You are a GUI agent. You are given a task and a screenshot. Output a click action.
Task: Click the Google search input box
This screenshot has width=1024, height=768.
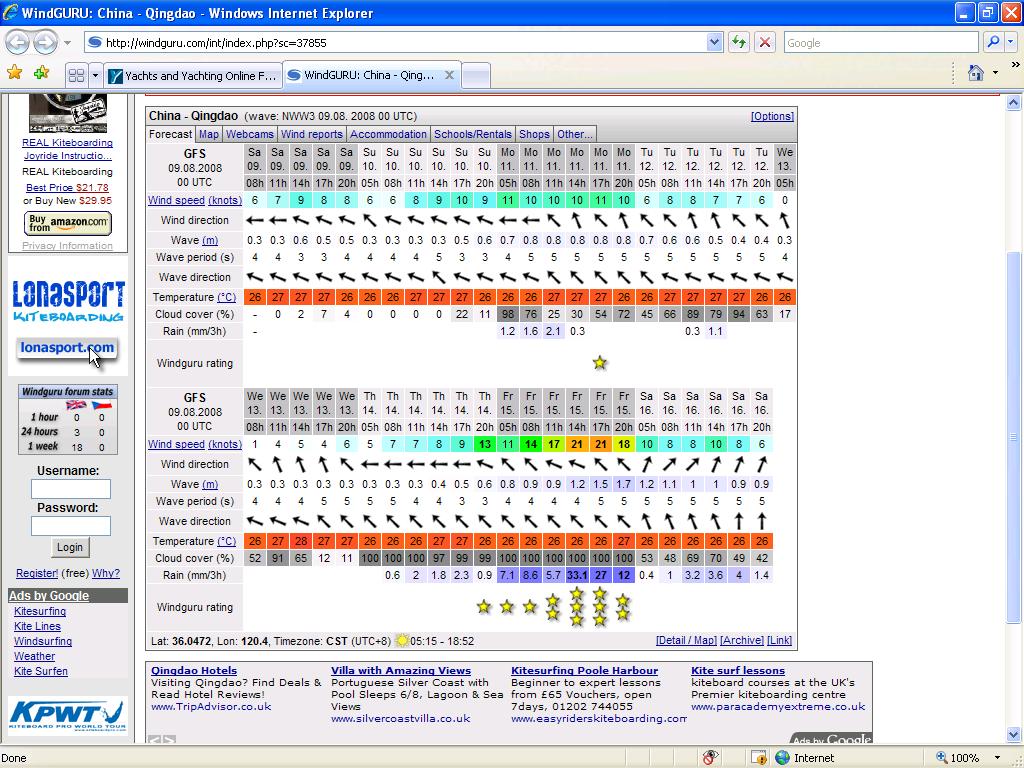[x=880, y=42]
